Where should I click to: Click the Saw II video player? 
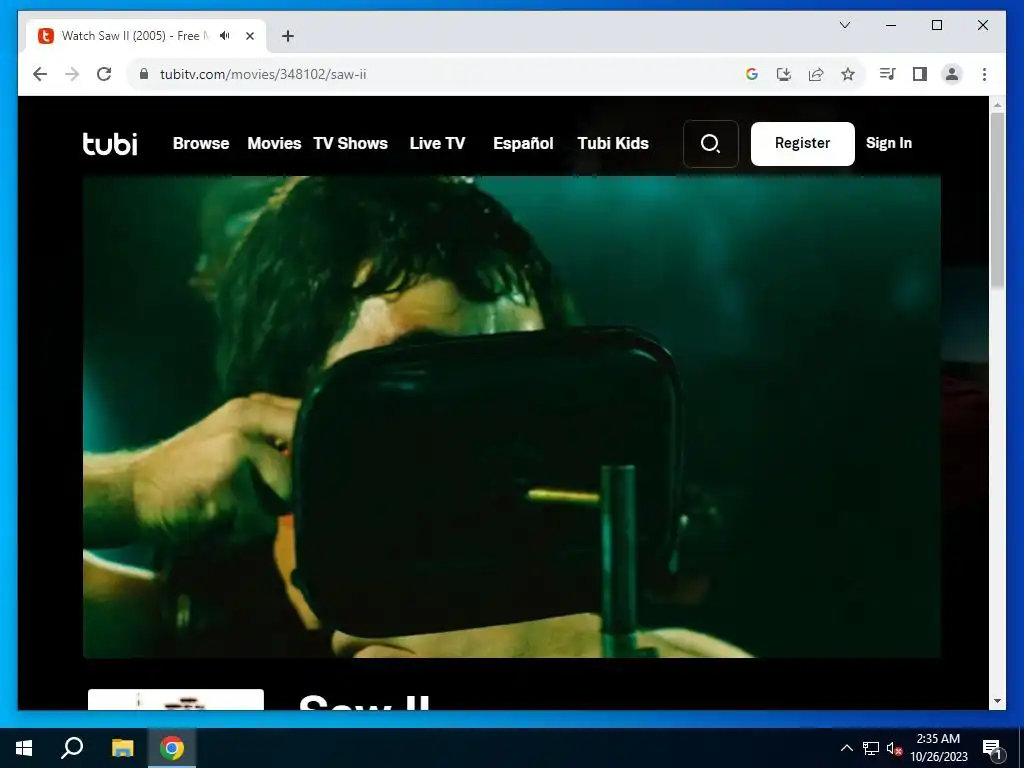tap(511, 417)
